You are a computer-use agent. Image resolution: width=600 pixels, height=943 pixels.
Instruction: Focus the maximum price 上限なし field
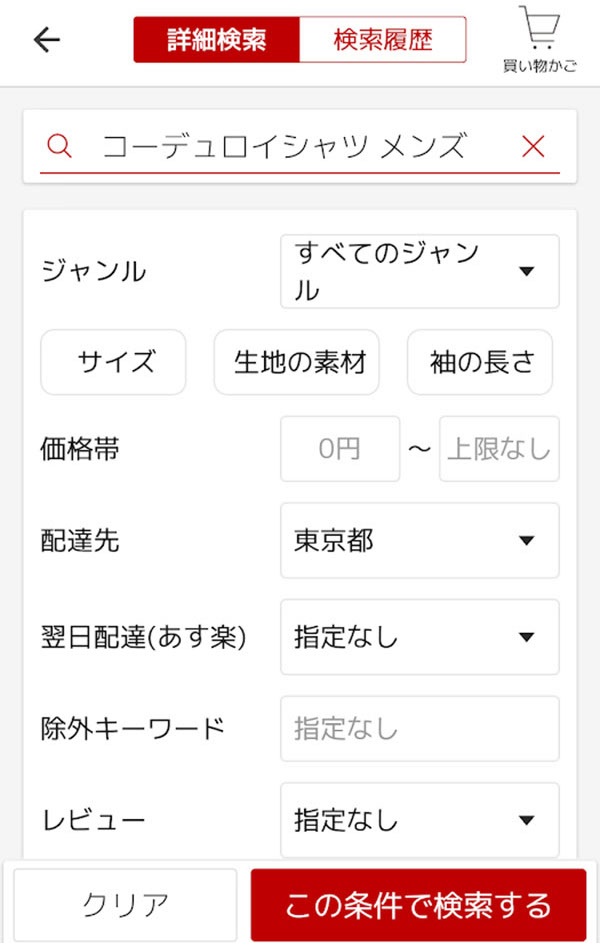499,449
